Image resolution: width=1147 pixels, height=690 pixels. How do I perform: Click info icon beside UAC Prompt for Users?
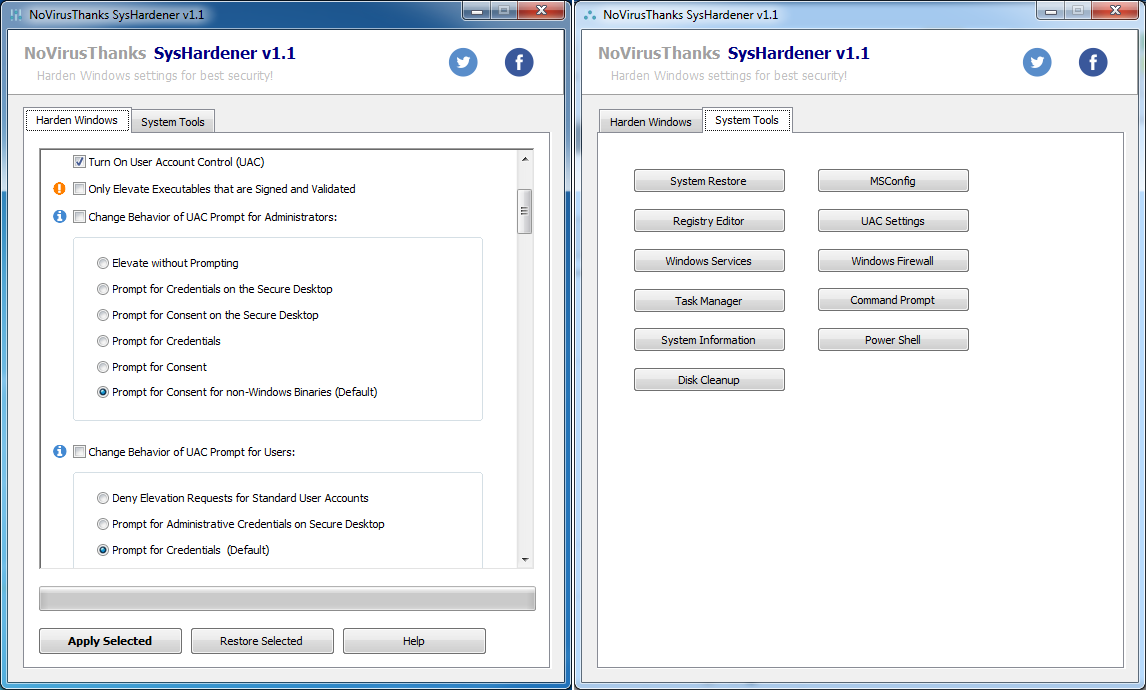pos(60,451)
